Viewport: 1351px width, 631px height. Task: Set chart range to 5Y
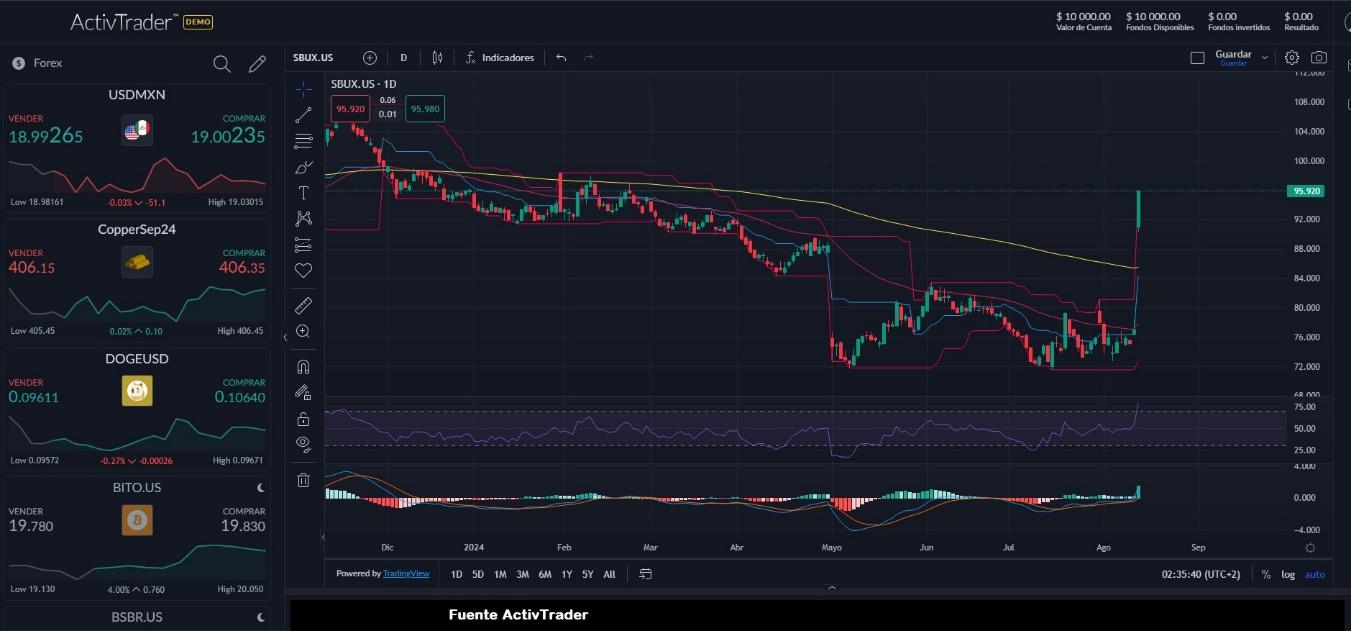pos(588,574)
